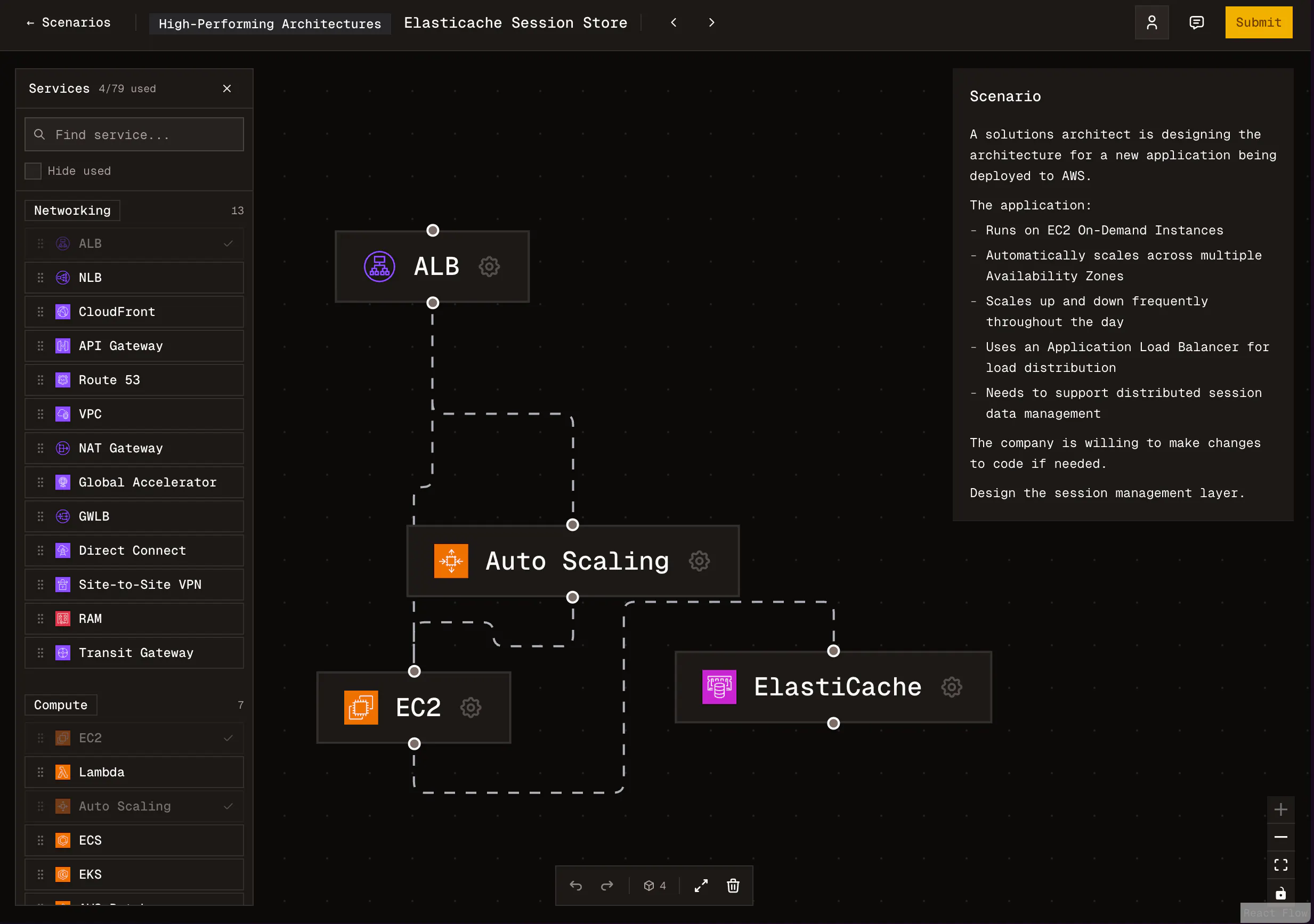Redo the last canvas action

click(x=606, y=886)
